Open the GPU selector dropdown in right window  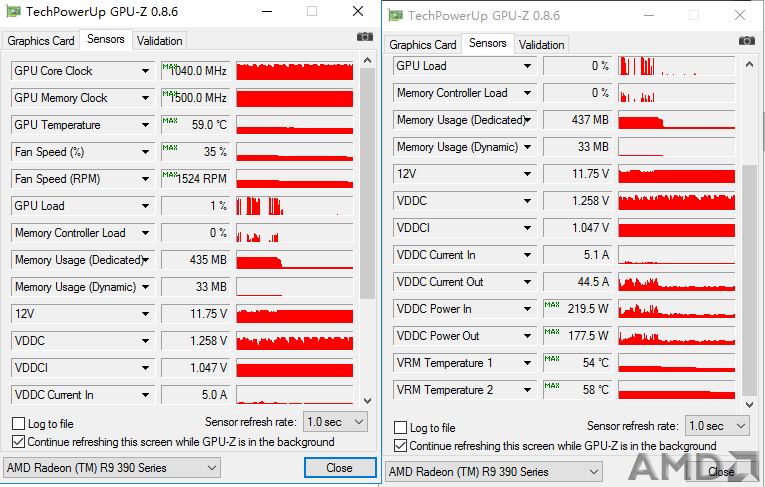click(x=494, y=471)
